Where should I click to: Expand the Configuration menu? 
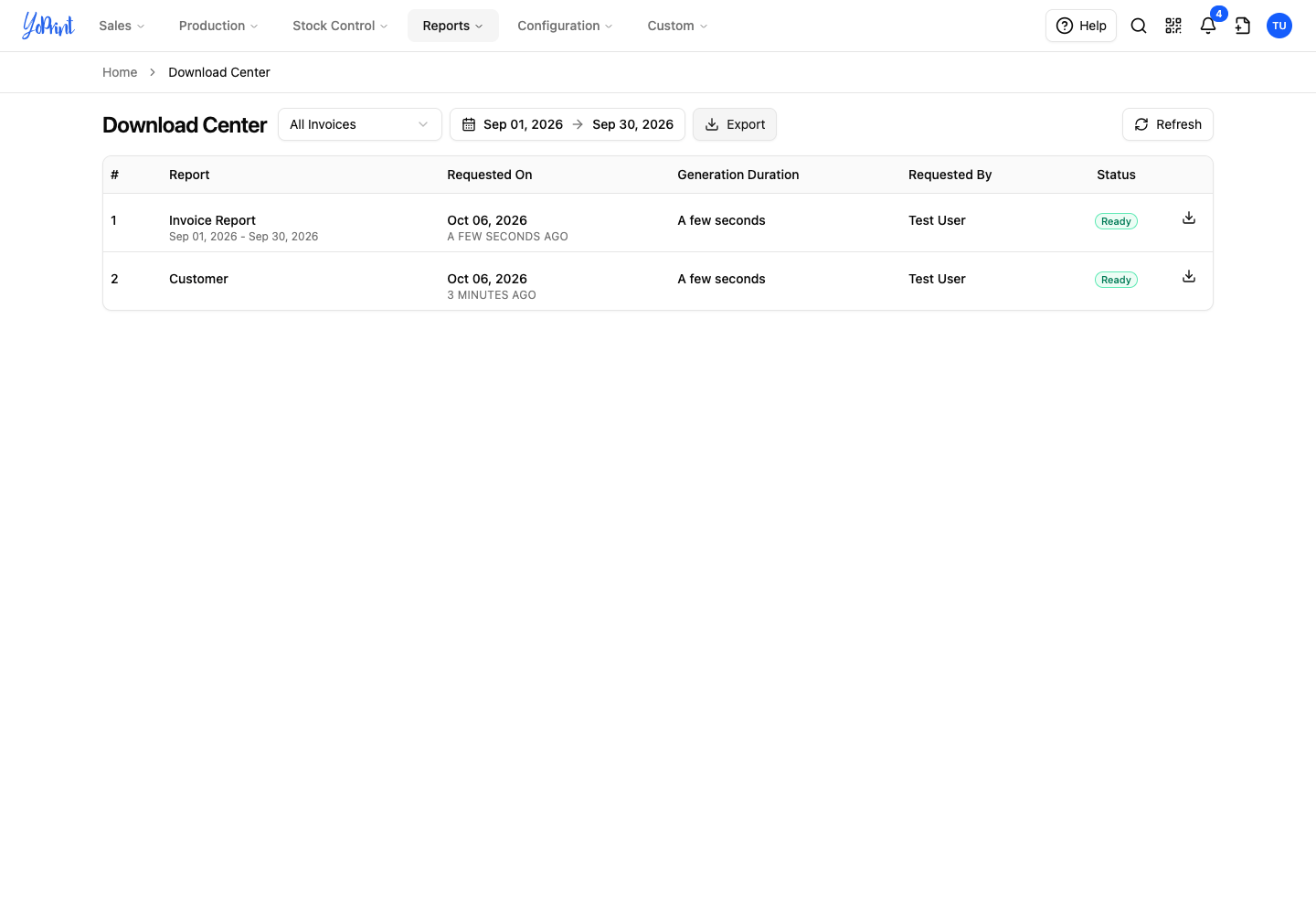pyautogui.click(x=565, y=26)
